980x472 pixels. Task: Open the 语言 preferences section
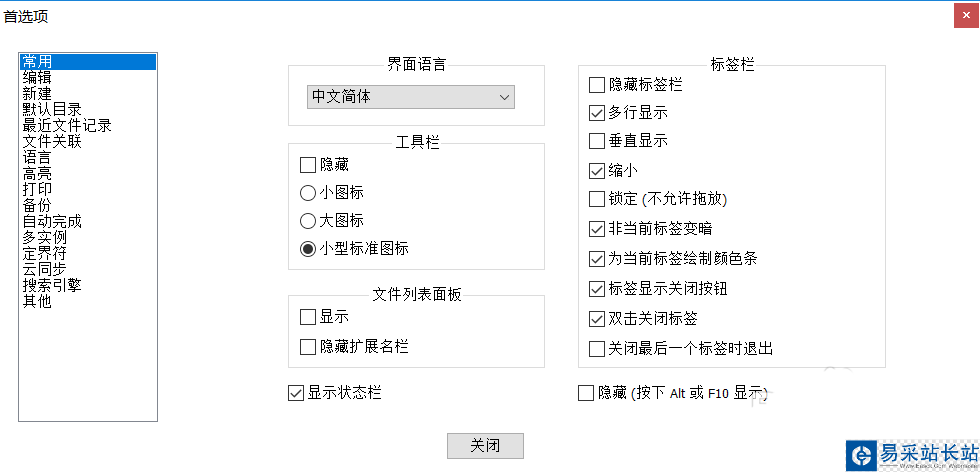pyautogui.click(x=37, y=157)
